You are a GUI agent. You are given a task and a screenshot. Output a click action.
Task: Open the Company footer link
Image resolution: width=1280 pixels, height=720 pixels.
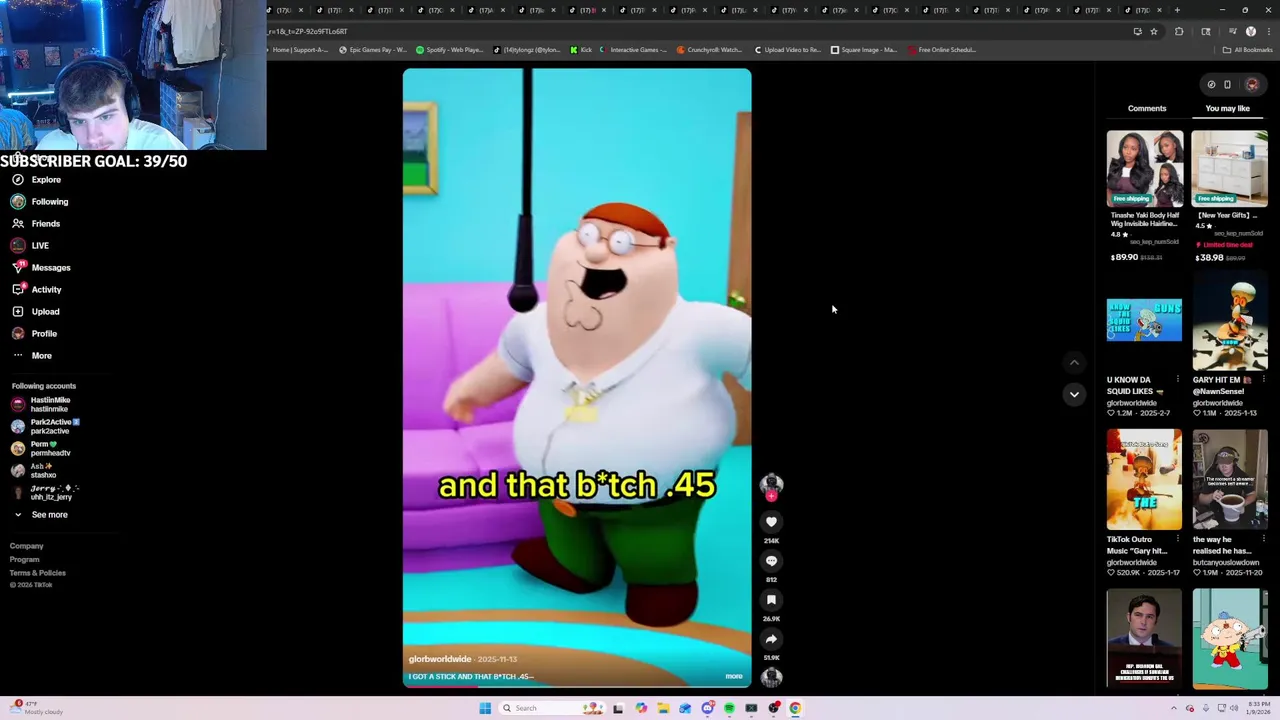click(x=27, y=546)
